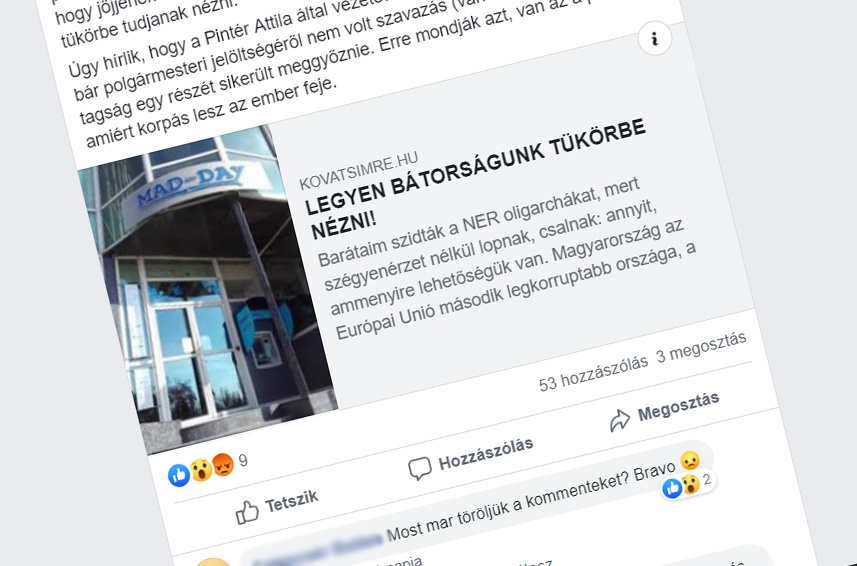Image resolution: width=857 pixels, height=566 pixels.
Task: Click the Megosztás button label
Action: coord(678,406)
